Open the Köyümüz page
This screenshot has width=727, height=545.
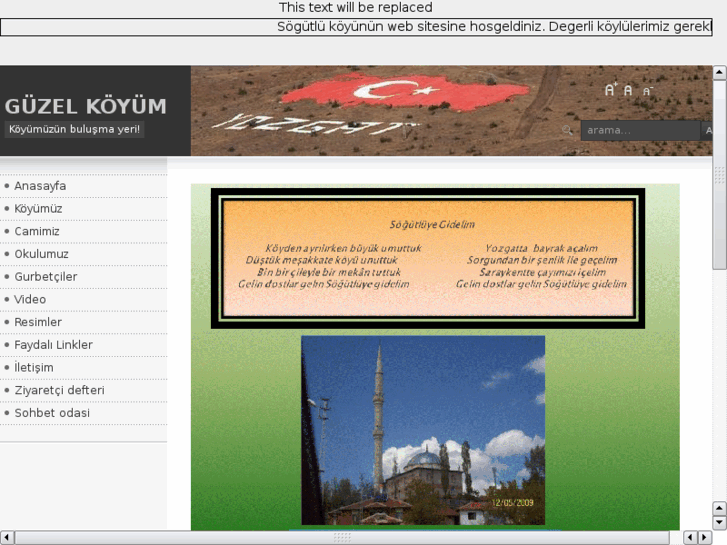pos(38,209)
